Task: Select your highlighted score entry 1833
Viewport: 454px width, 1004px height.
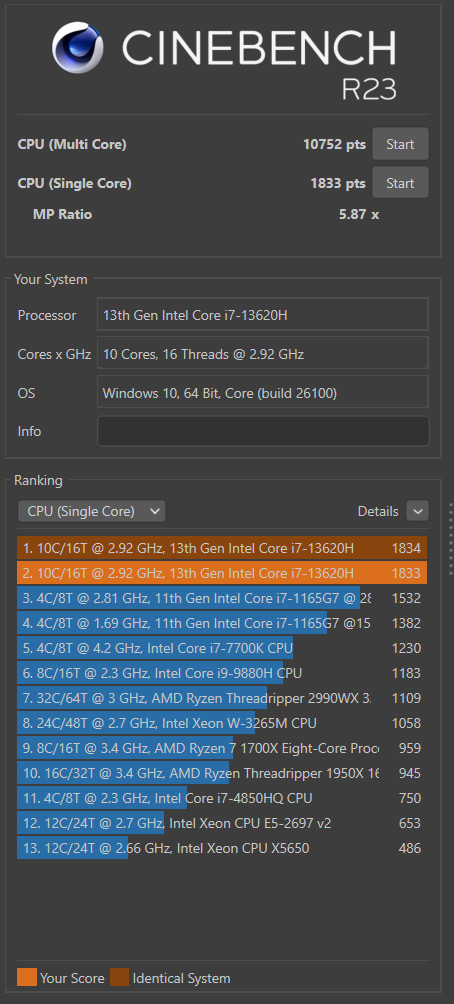Action: point(222,573)
